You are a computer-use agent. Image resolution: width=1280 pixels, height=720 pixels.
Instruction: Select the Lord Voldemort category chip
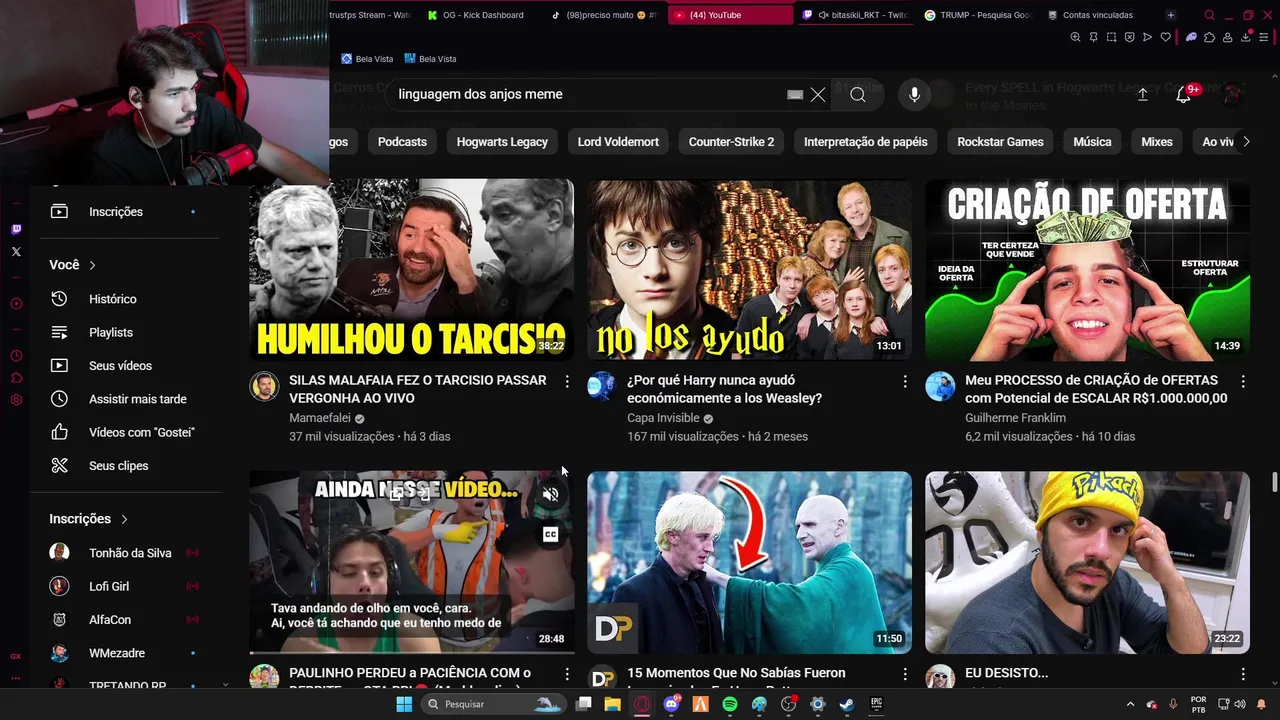click(x=618, y=142)
